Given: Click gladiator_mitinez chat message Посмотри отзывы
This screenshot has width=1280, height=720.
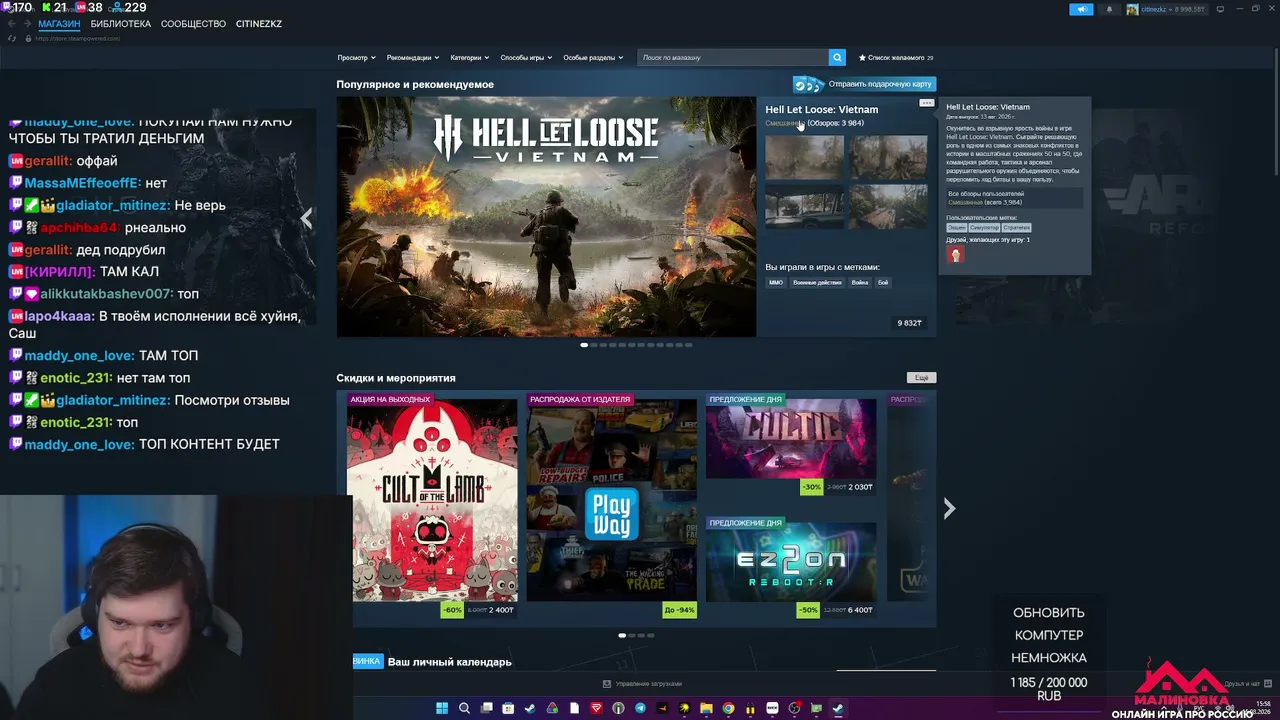Looking at the screenshot, I should click(232, 400).
